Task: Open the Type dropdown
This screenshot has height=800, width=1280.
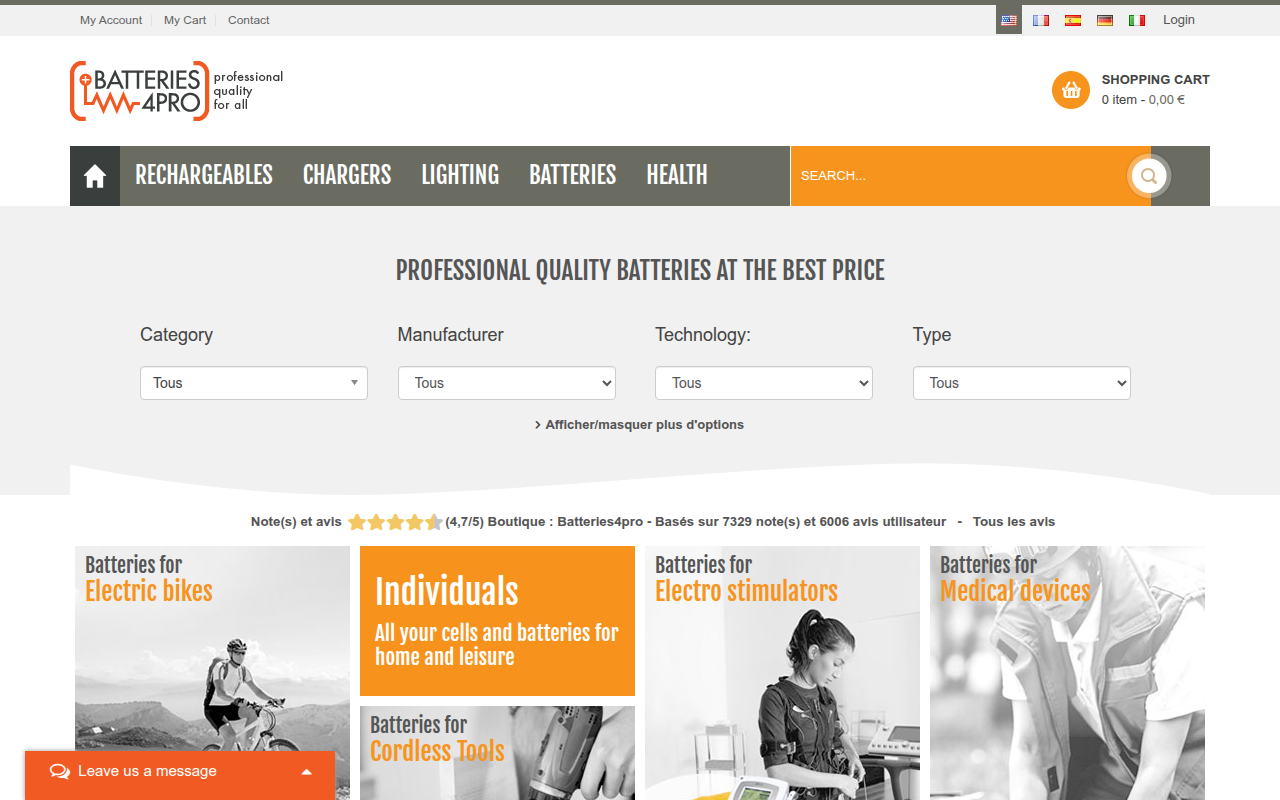Action: pyautogui.click(x=1022, y=383)
